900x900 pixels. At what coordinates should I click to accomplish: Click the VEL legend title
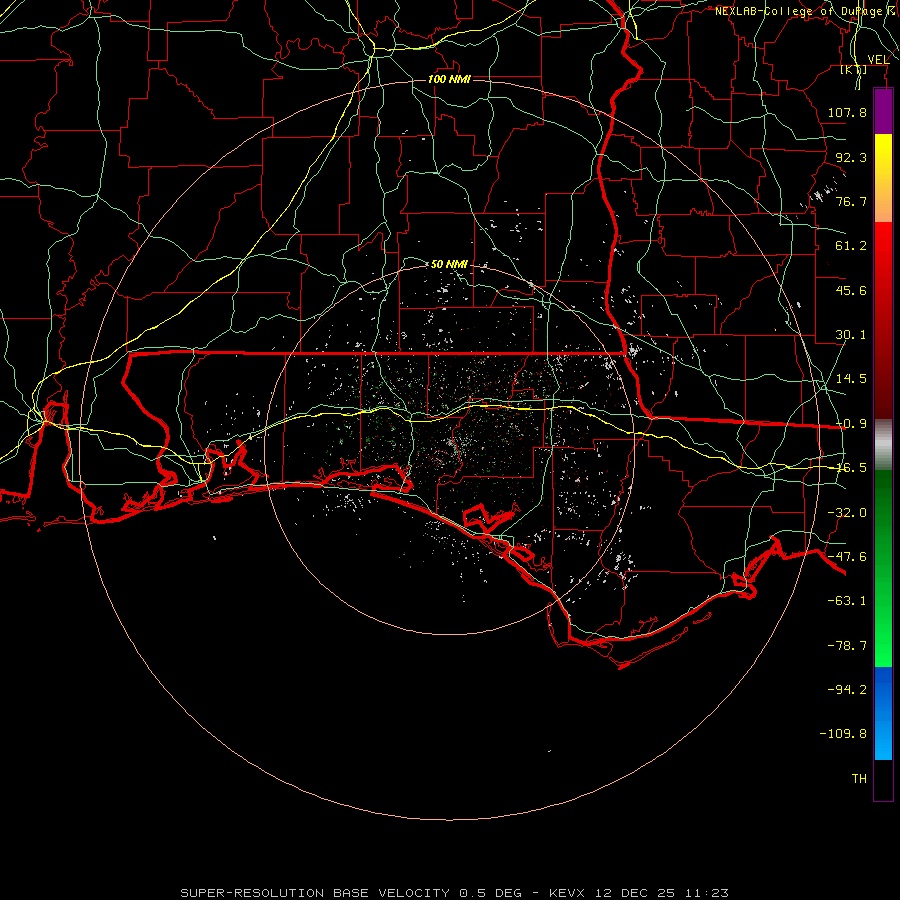pyautogui.click(x=878, y=60)
